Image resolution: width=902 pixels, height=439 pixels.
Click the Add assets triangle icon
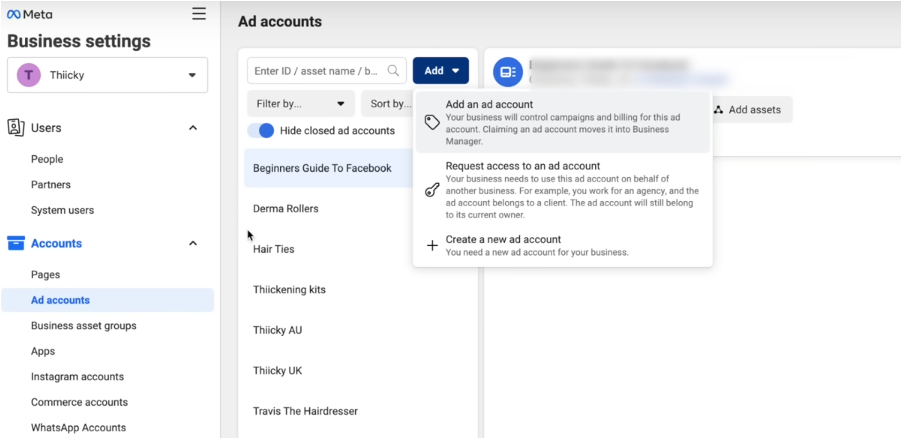718,109
